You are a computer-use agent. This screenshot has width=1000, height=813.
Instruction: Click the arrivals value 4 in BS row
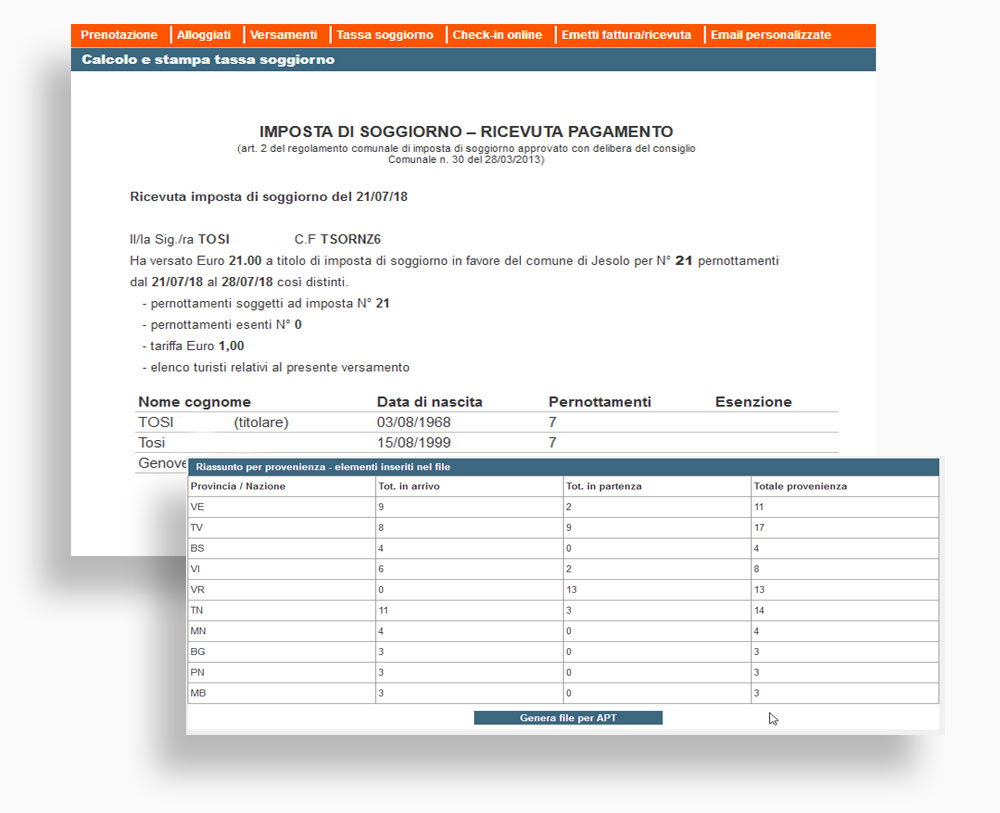tap(381, 548)
